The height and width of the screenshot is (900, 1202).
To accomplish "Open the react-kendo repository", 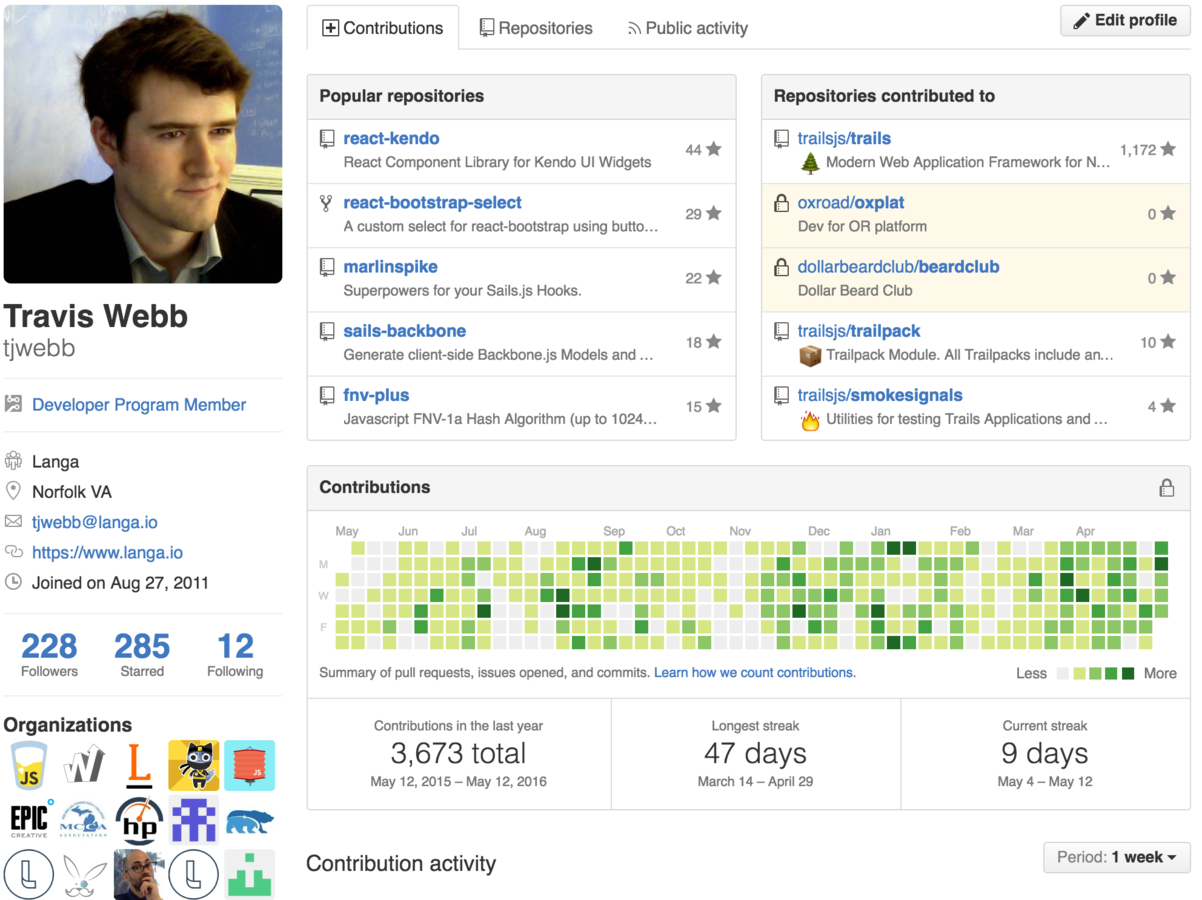I will pos(391,138).
